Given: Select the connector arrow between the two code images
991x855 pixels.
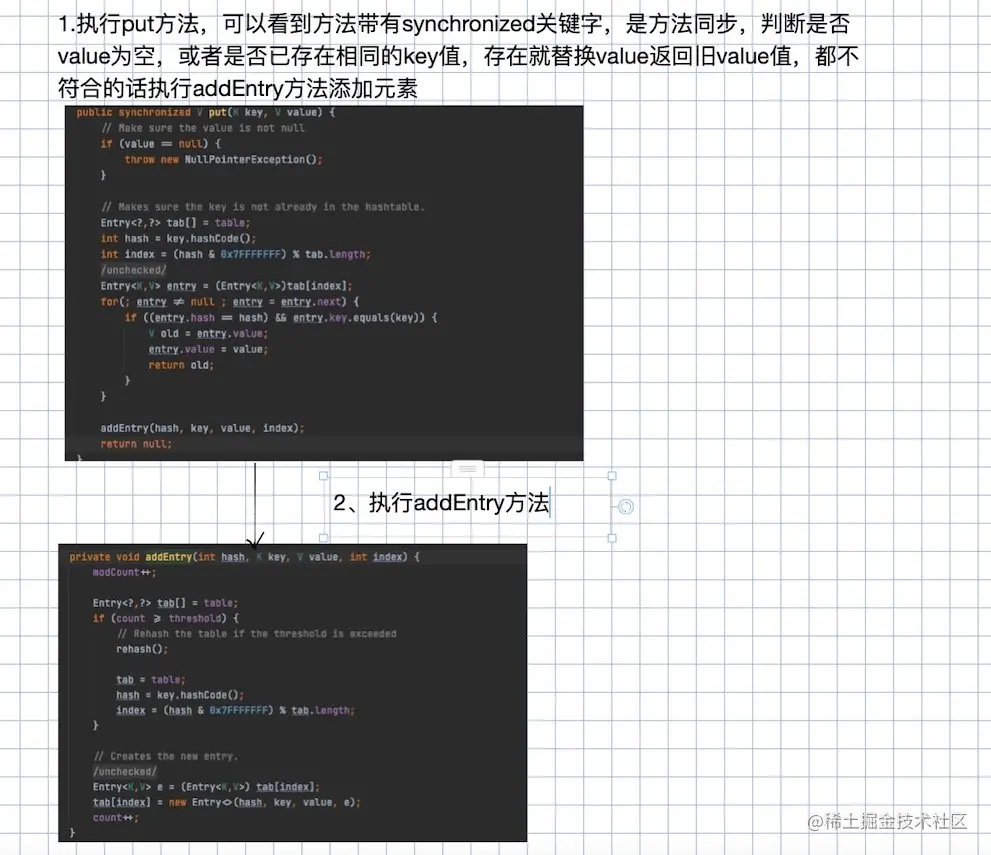Looking at the screenshot, I should 255,504.
